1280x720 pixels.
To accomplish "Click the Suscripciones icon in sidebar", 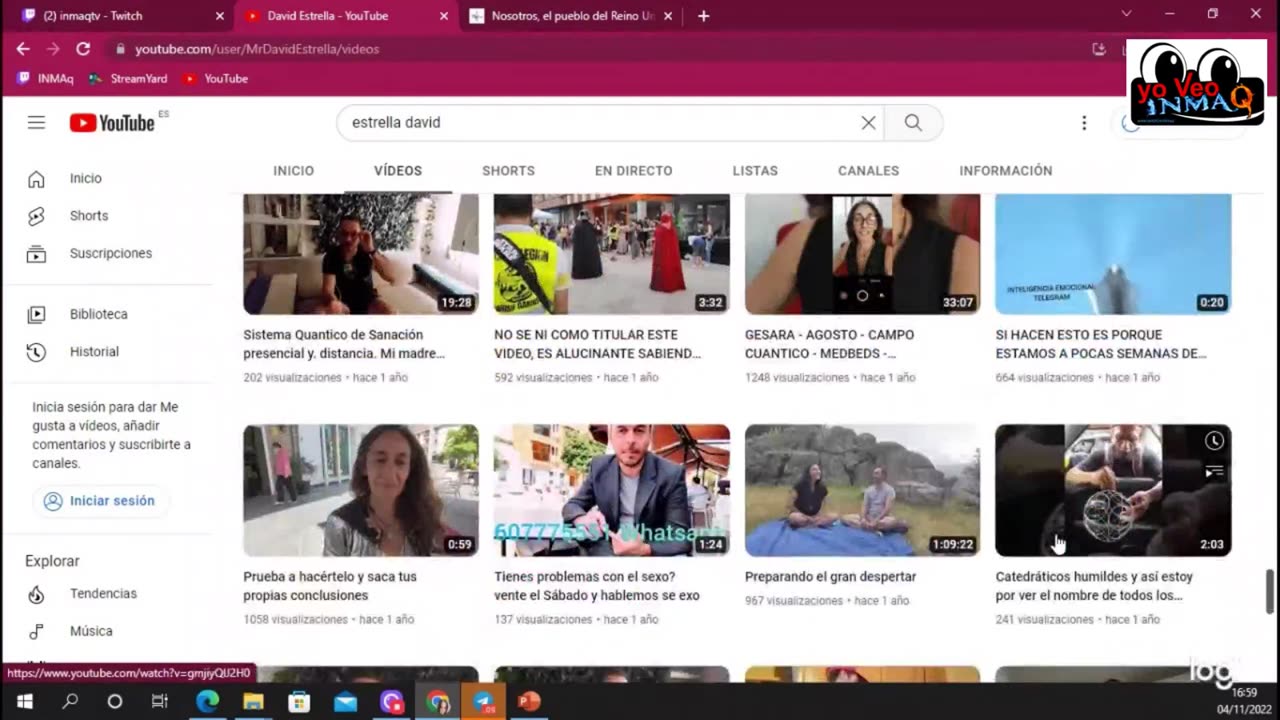I will [x=36, y=254].
